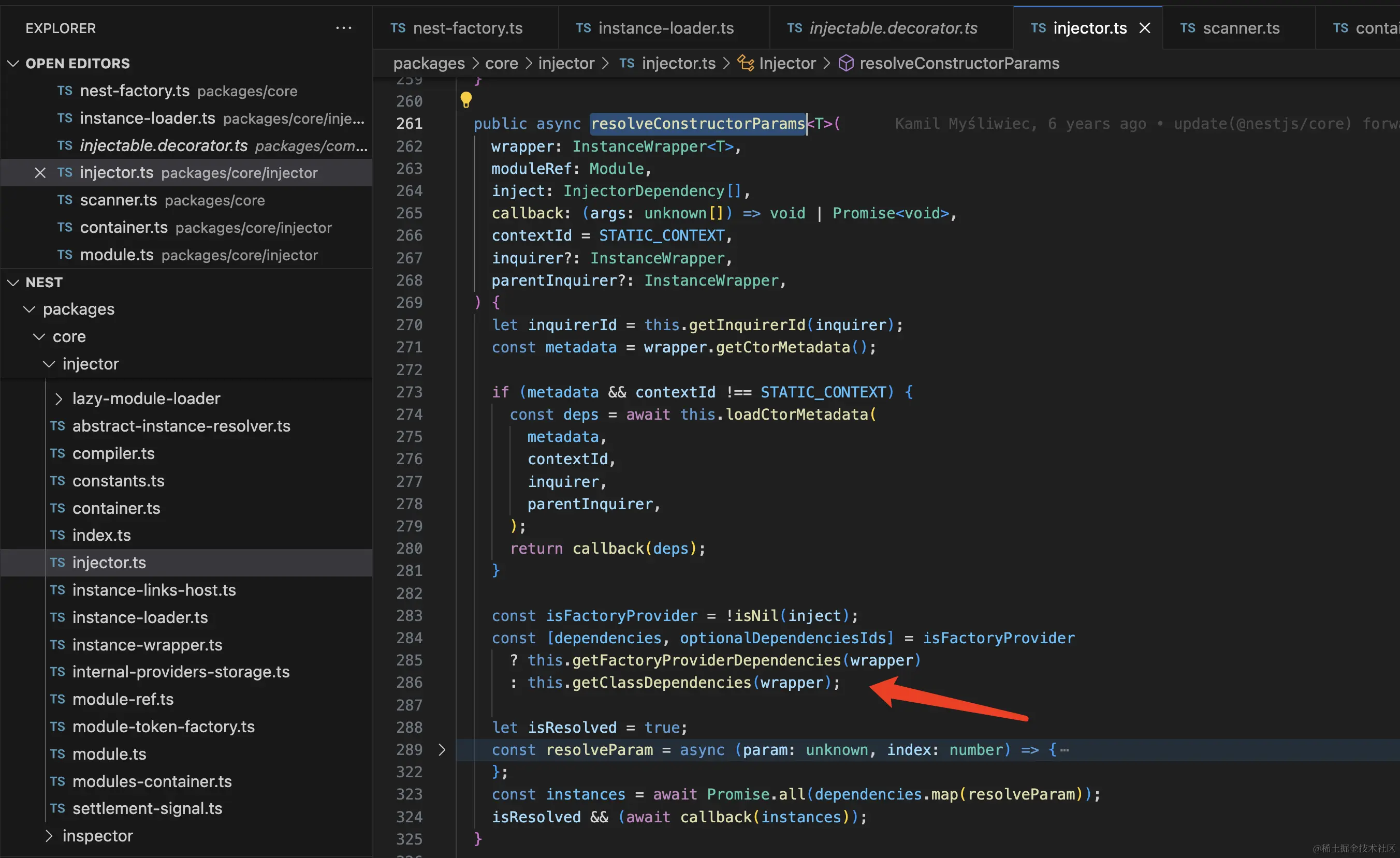1400x858 pixels.
Task: Open the Explorer more actions ellipsis
Action: (343, 28)
